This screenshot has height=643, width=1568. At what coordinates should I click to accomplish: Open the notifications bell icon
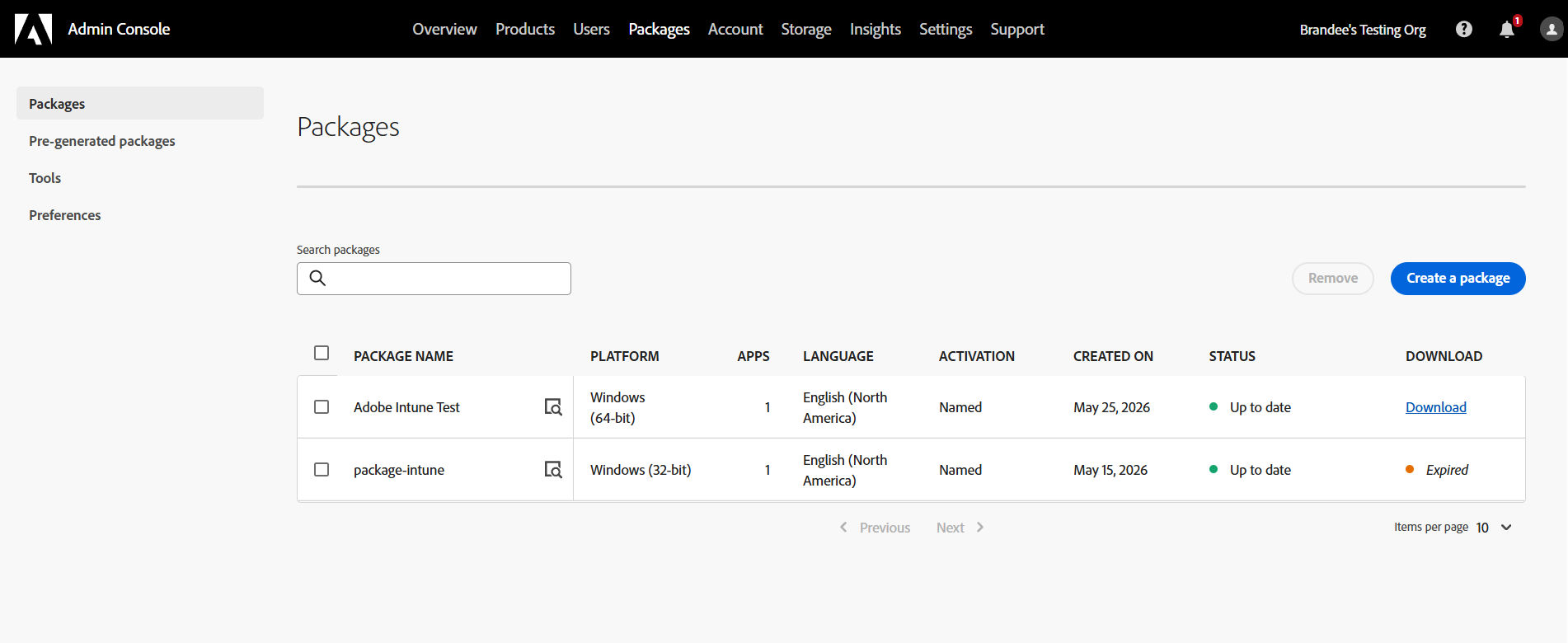click(x=1507, y=29)
